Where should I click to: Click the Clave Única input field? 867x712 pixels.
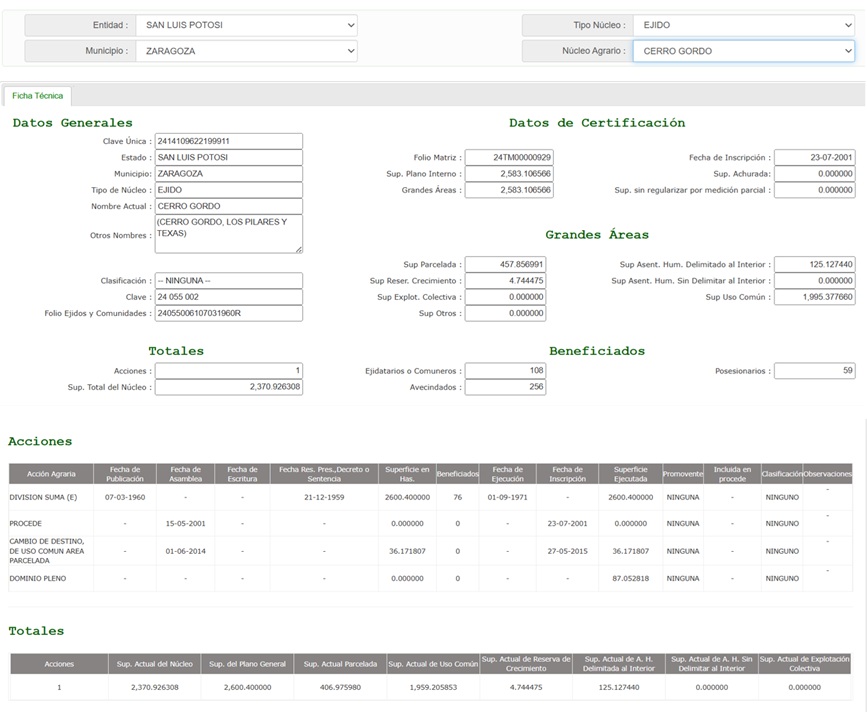point(229,141)
